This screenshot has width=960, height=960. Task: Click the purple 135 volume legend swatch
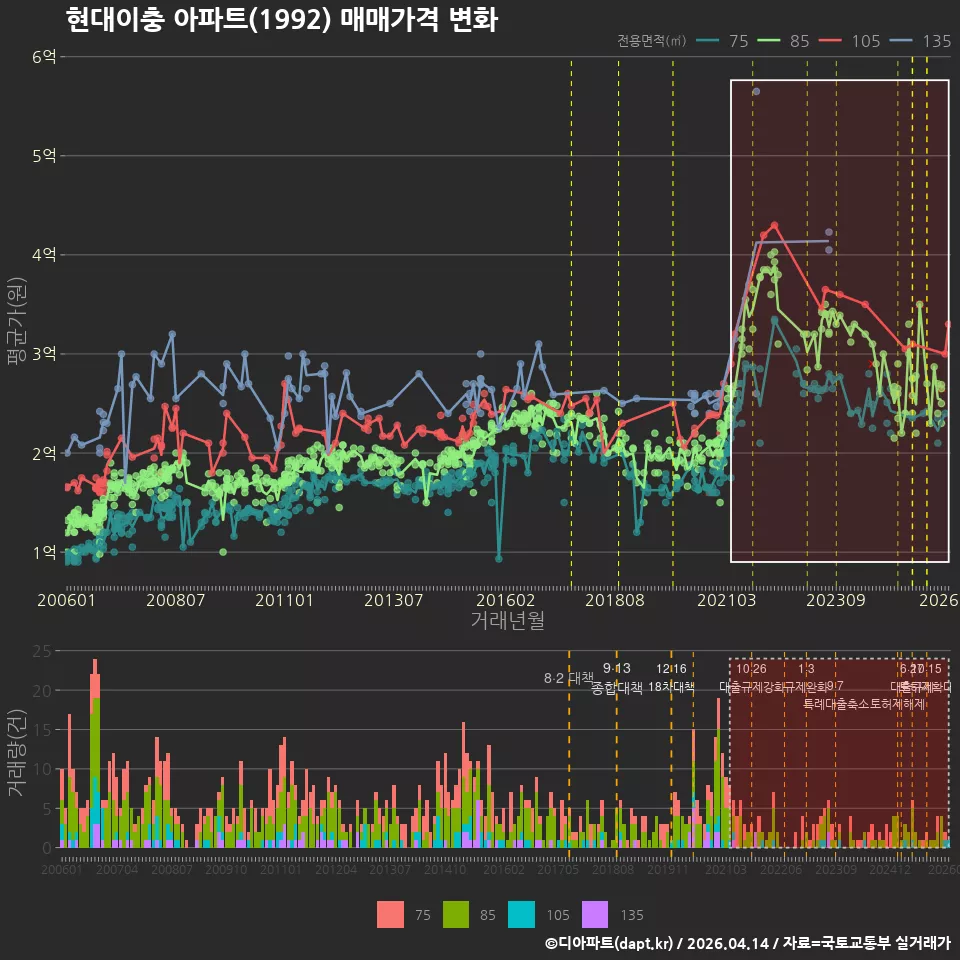[x=594, y=915]
